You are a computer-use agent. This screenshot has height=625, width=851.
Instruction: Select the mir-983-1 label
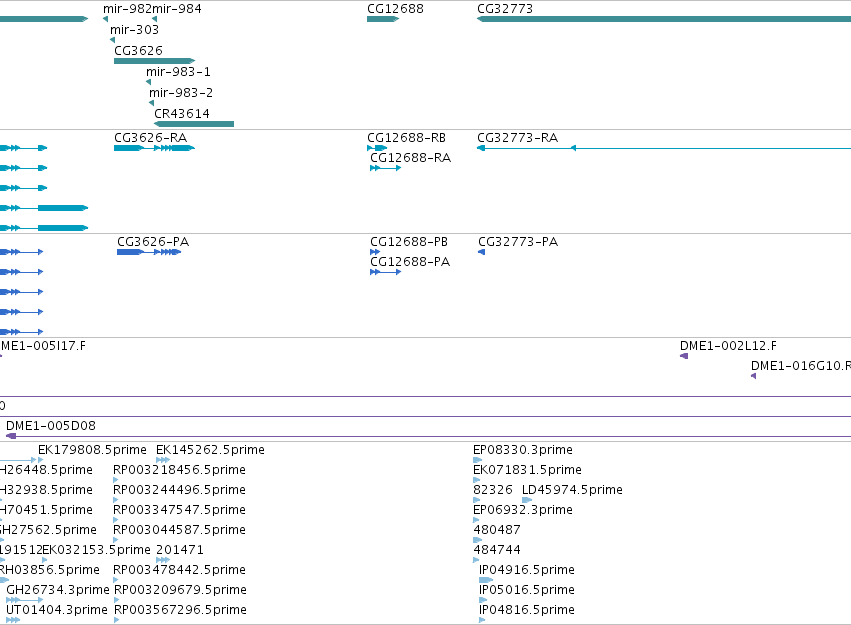point(178,72)
